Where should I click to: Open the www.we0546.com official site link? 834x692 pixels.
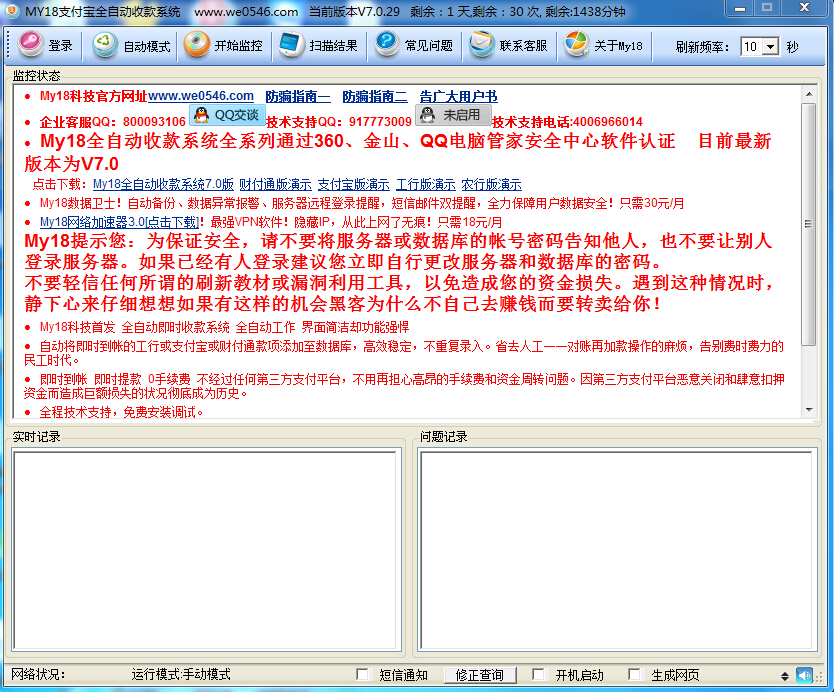pos(201,96)
